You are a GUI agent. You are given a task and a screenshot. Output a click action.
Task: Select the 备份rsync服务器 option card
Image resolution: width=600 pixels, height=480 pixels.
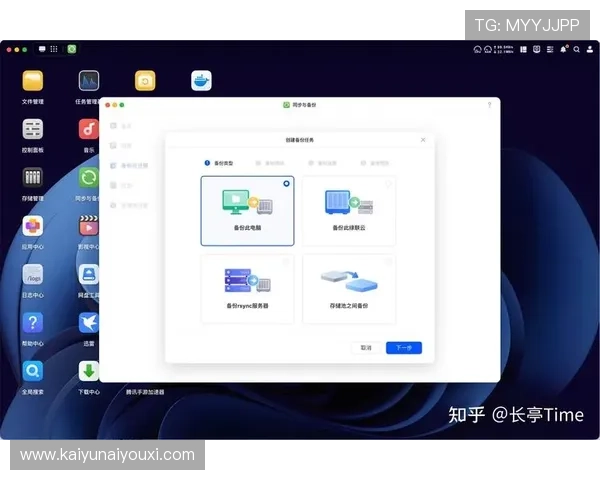tap(248, 289)
